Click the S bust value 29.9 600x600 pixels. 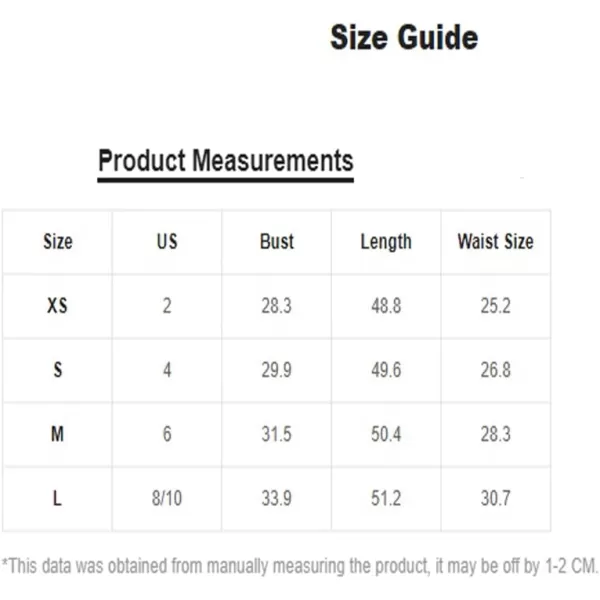click(277, 370)
